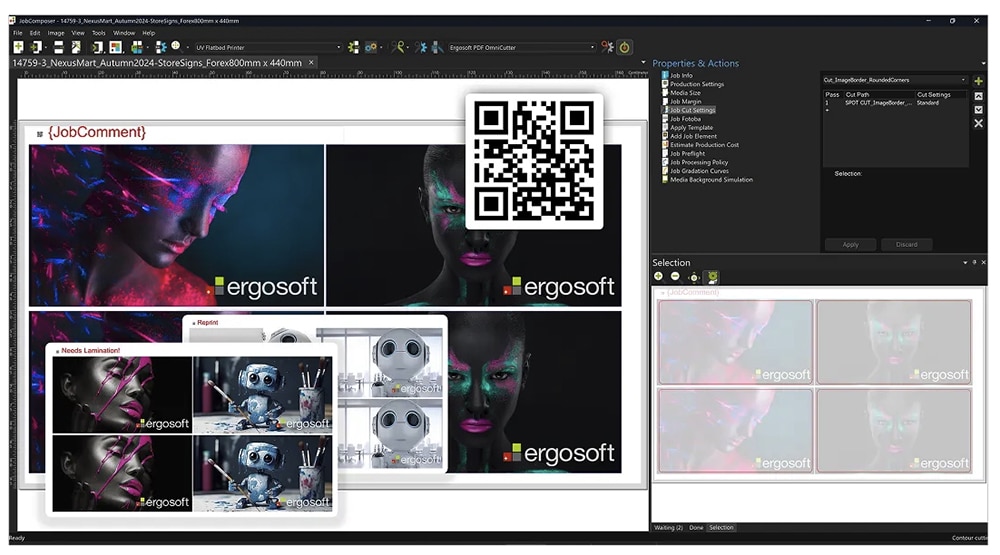The width and height of the screenshot is (1000, 555).
Task: Move cut pass down with arrow icon
Action: [x=978, y=110]
